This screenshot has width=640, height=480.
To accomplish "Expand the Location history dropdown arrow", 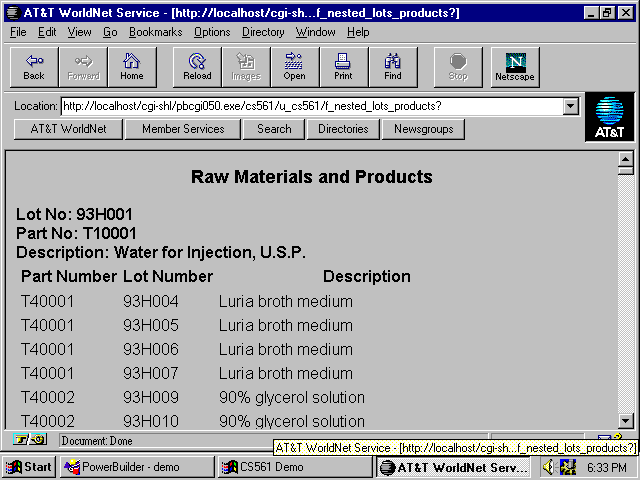I will 570,106.
